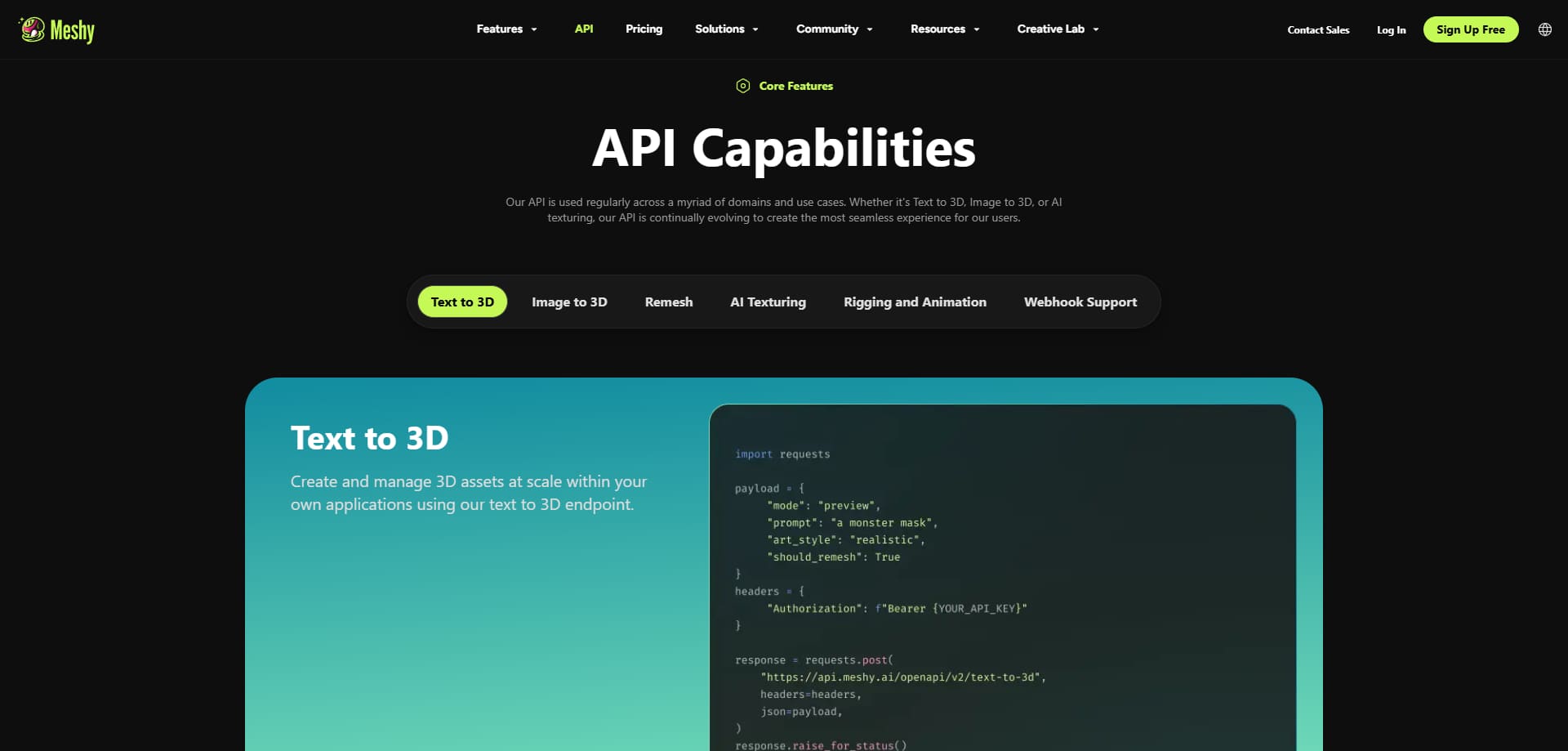Click the "headers = {" code line
This screenshot has height=751, width=1568.
coord(769,592)
